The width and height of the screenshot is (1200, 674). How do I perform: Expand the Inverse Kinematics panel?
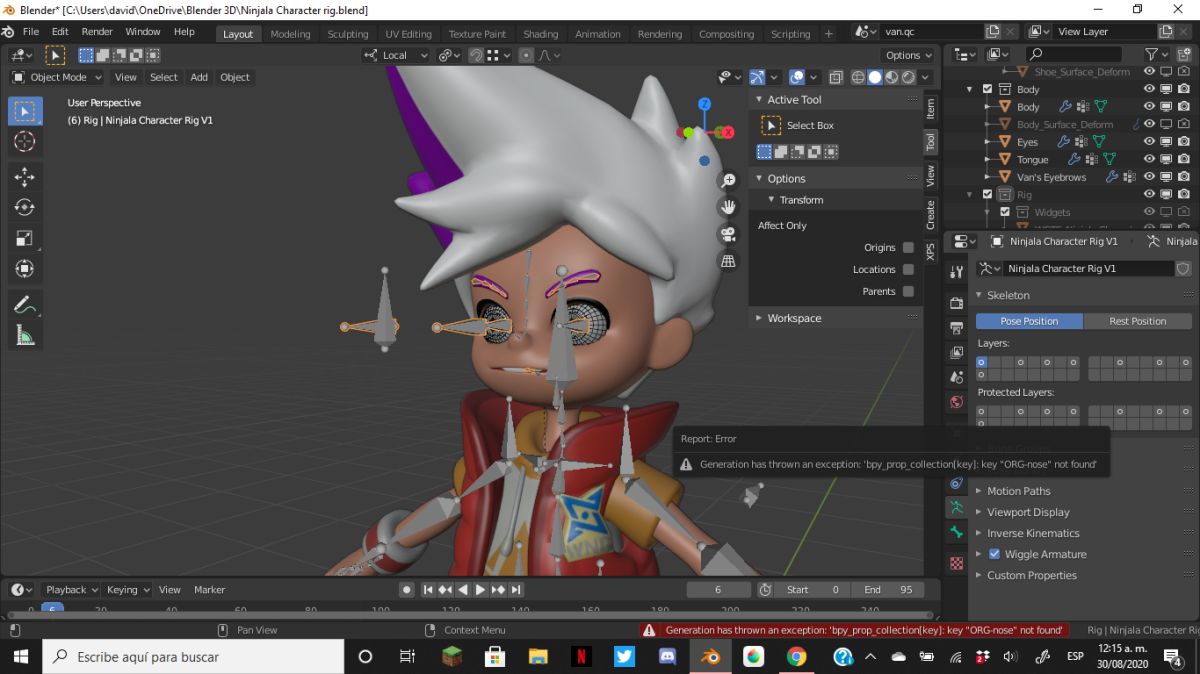pos(1032,533)
